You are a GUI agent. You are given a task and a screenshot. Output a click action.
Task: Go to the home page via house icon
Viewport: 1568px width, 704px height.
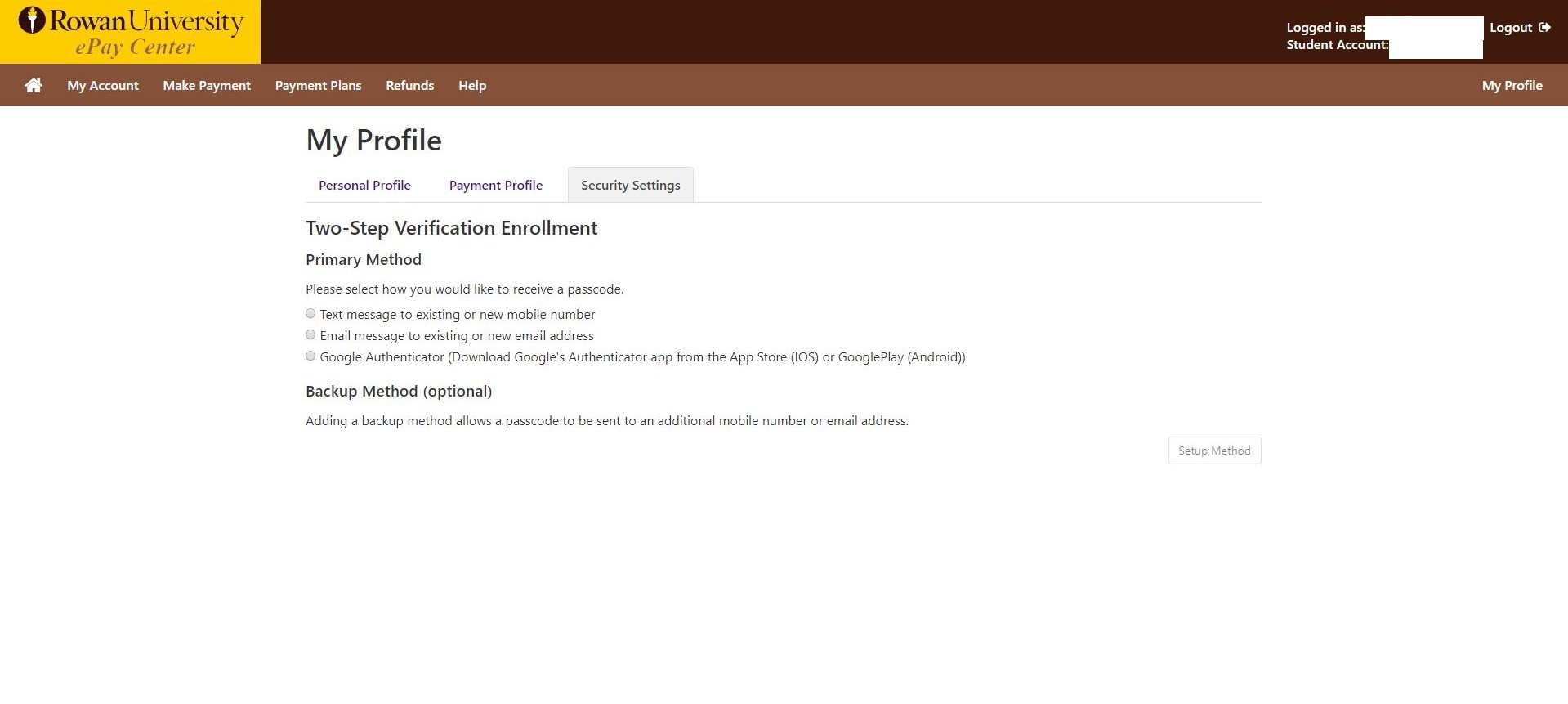pyautogui.click(x=34, y=85)
